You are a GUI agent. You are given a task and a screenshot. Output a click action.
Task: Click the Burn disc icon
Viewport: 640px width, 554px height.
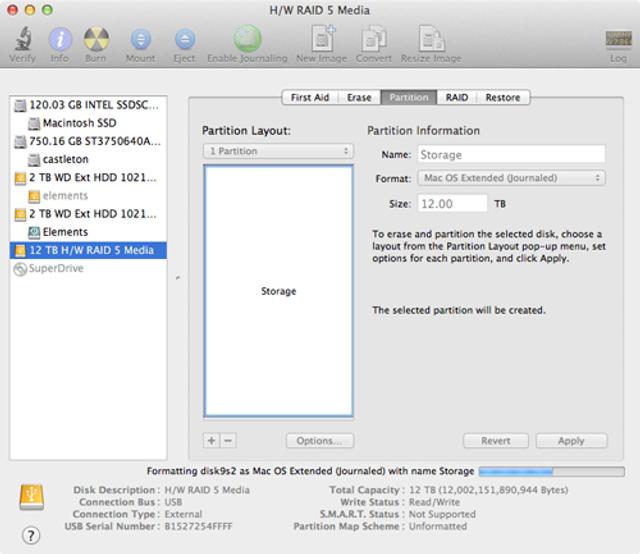click(x=97, y=41)
